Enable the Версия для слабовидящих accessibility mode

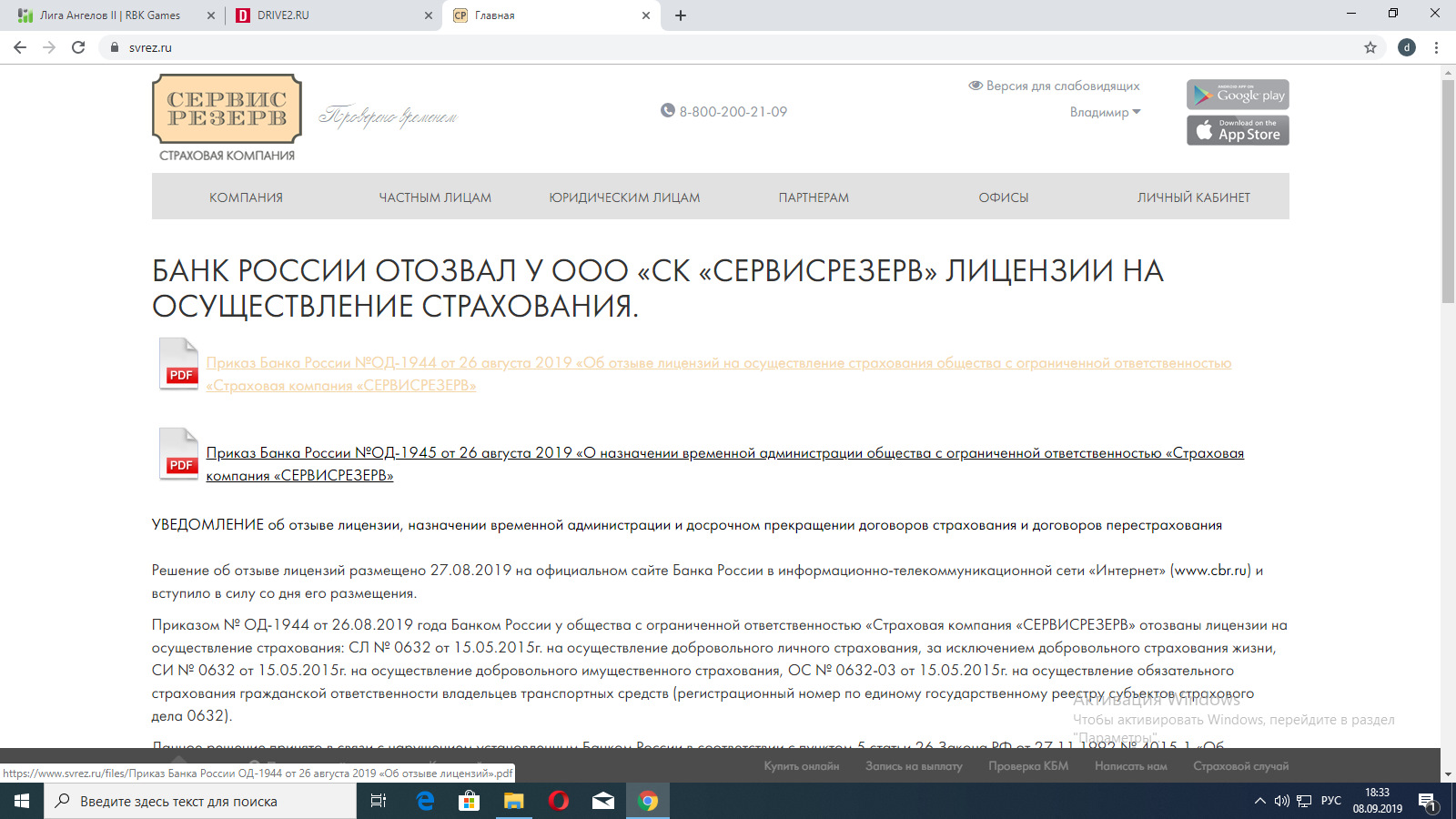click(x=1054, y=86)
